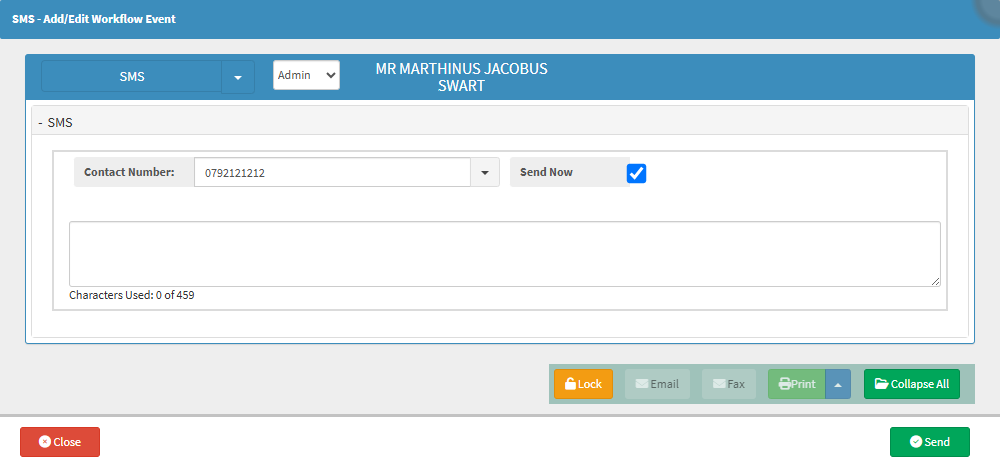The height and width of the screenshot is (467, 1000).
Task: Click the red Close button
Action: tap(60, 442)
